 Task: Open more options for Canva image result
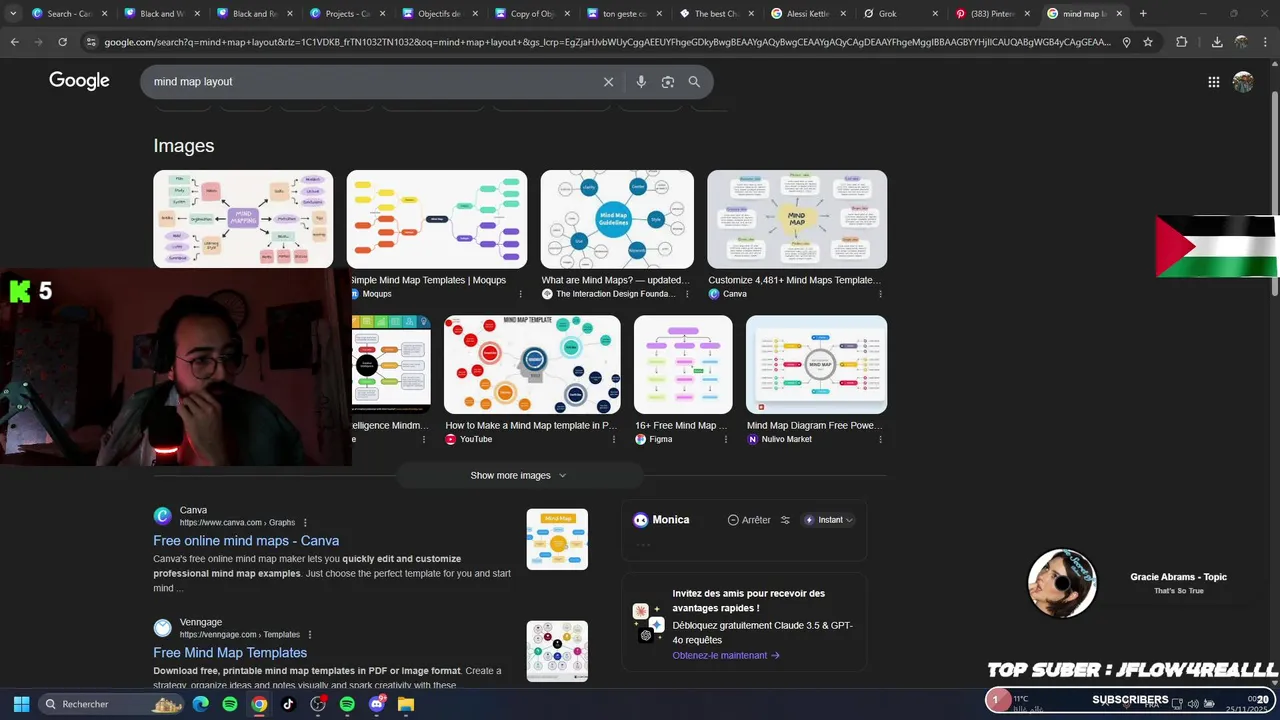point(880,294)
